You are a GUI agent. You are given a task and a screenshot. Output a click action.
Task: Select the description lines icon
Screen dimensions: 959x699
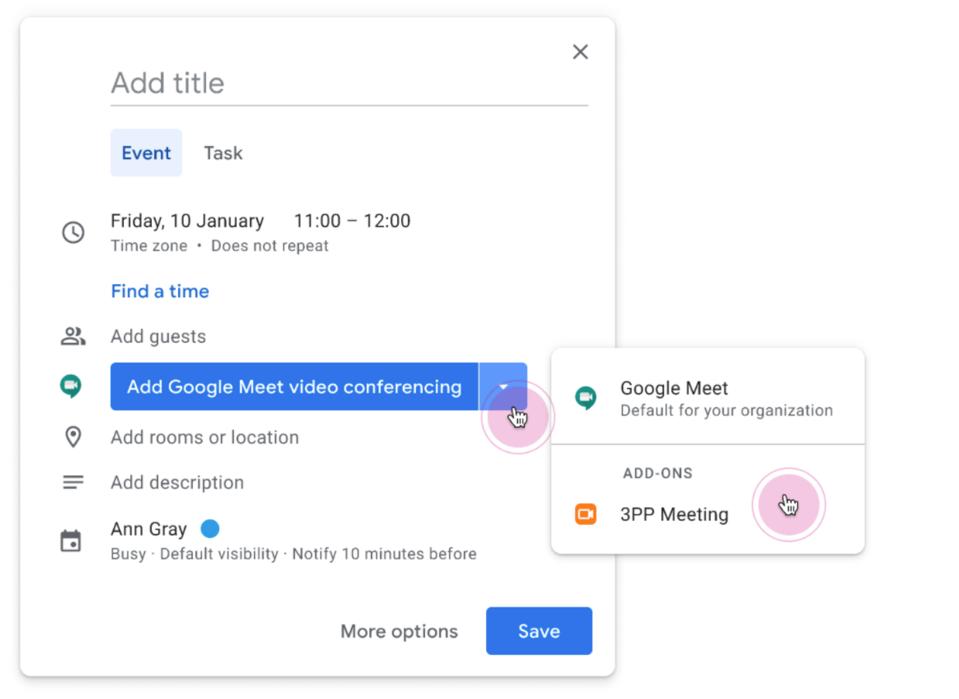coord(72,482)
